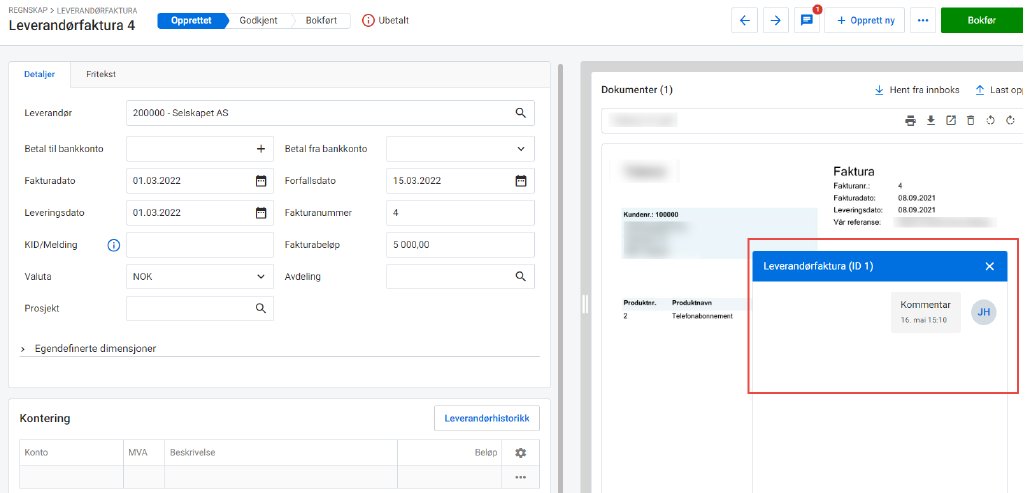1029x493 pixels.
Task: Open comments chat icon
Action: (806, 20)
